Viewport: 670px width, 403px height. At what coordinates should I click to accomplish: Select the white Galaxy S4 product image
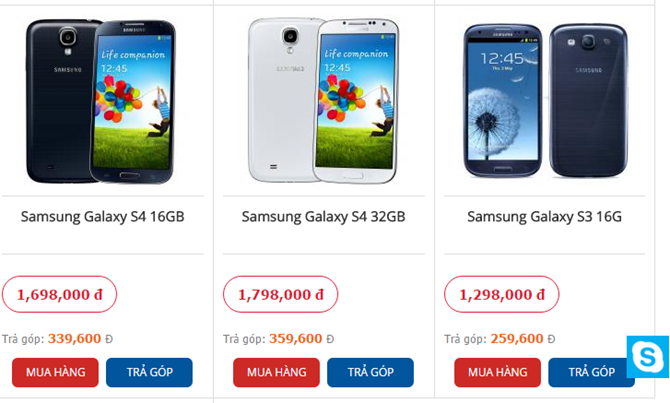(x=323, y=101)
